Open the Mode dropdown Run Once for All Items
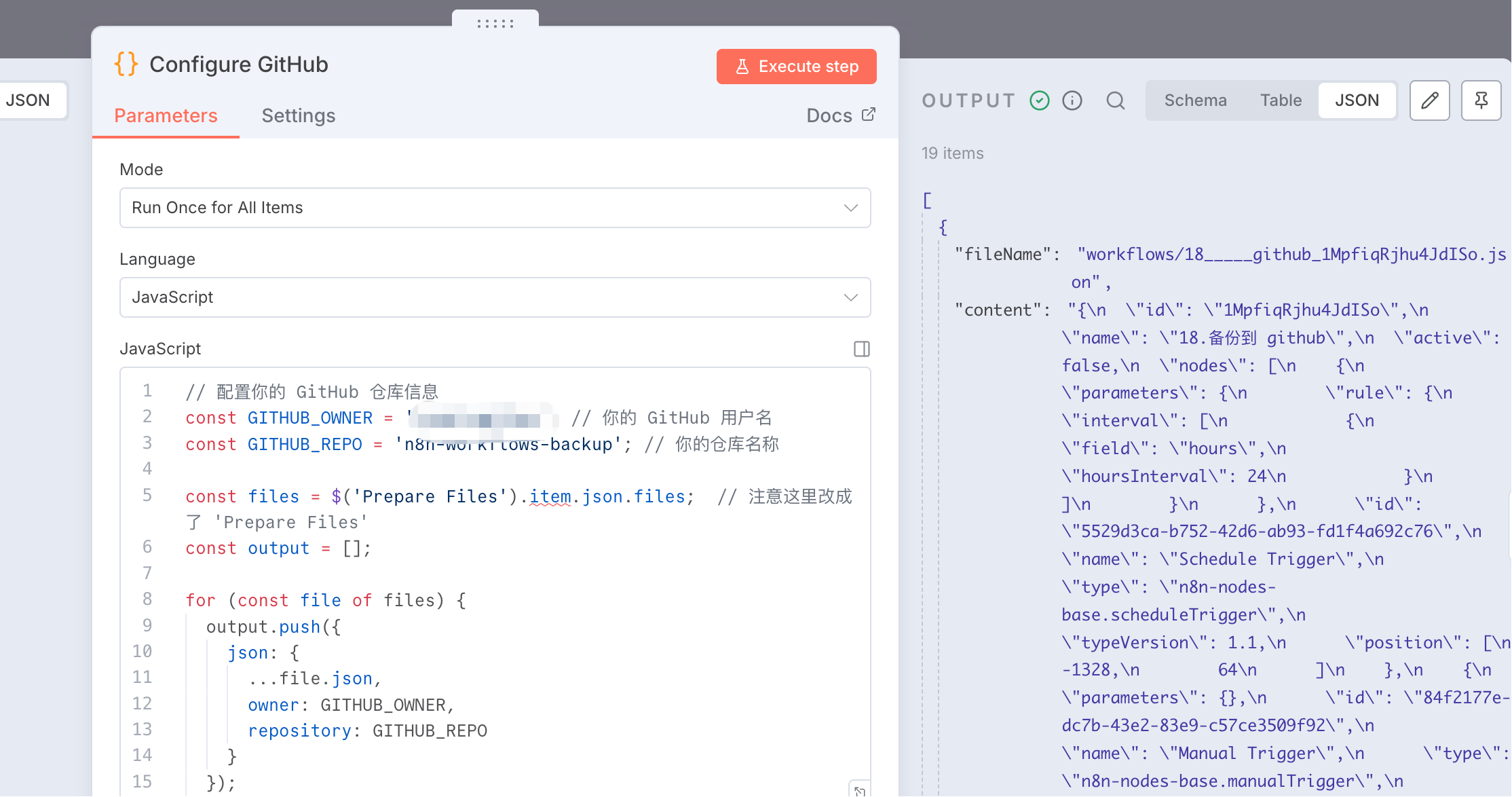Image resolution: width=1512 pixels, height=797 pixels. [x=495, y=208]
